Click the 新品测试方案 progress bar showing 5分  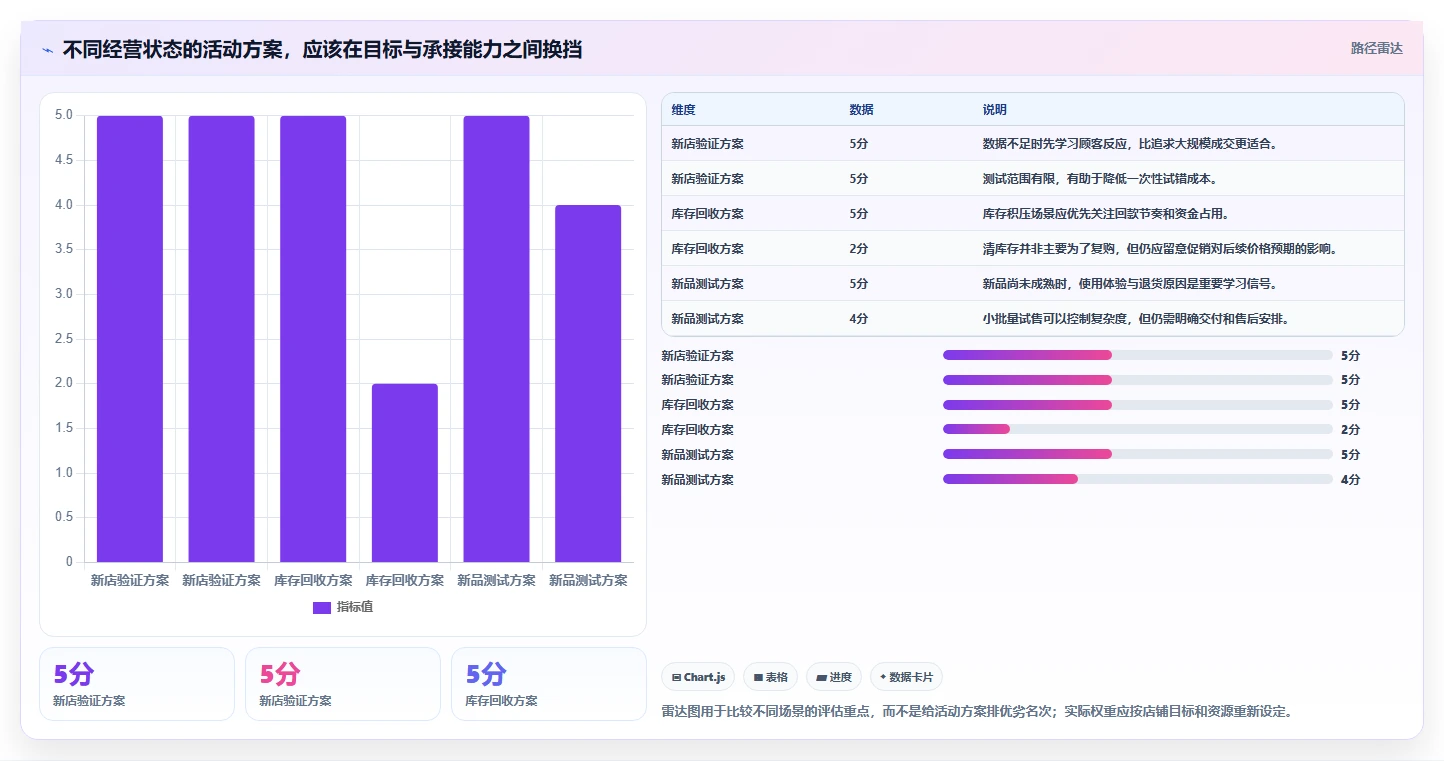coord(1138,454)
